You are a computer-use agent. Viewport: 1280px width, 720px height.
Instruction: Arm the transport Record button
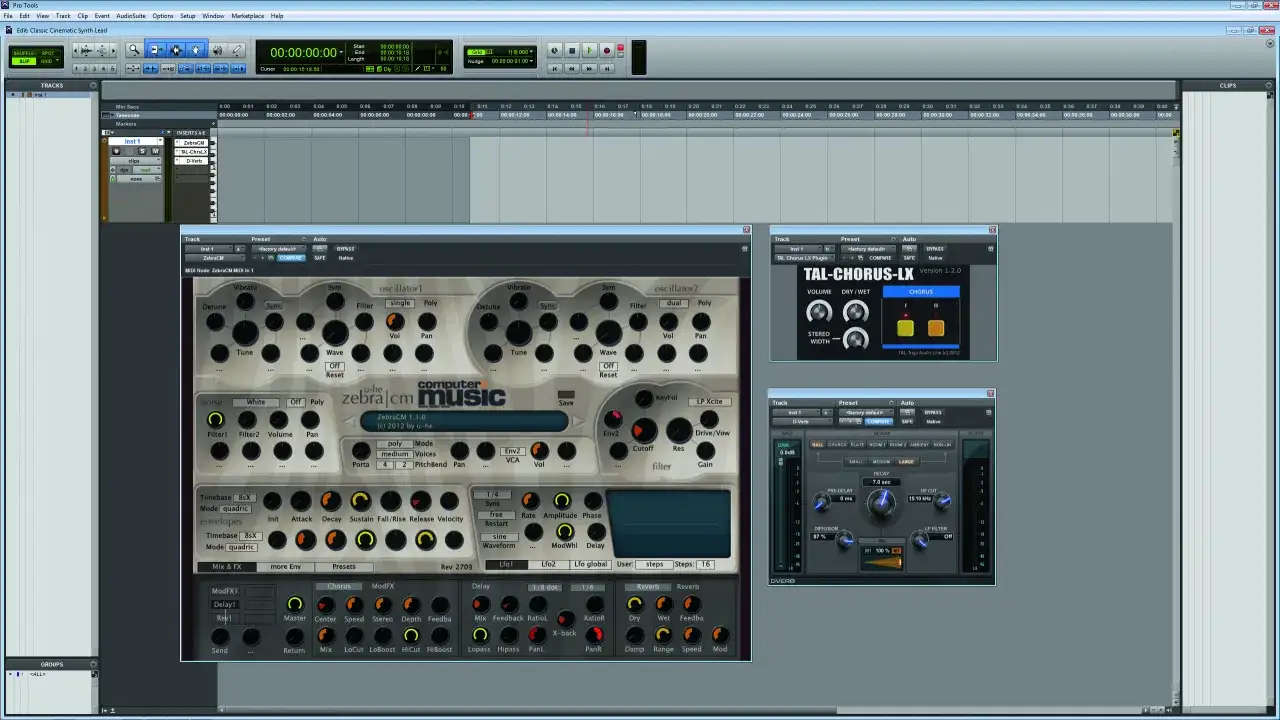click(x=606, y=50)
